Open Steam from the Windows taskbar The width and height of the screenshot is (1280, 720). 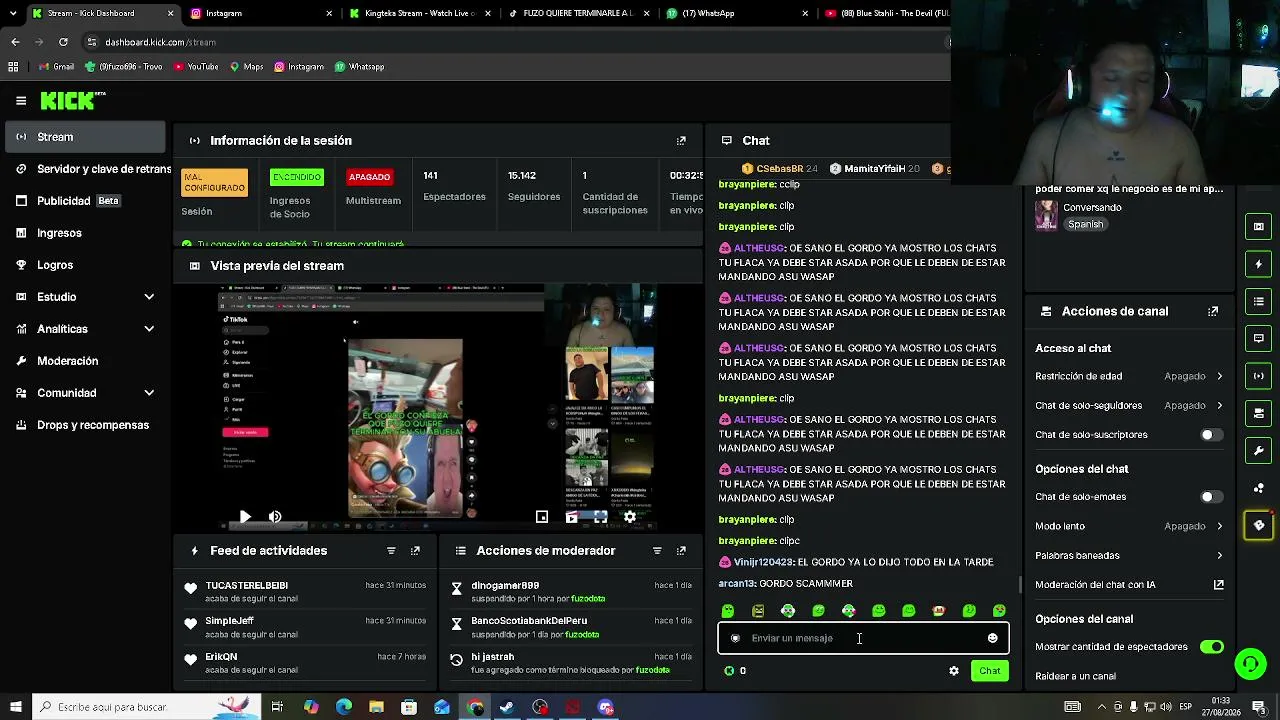pyautogui.click(x=507, y=707)
